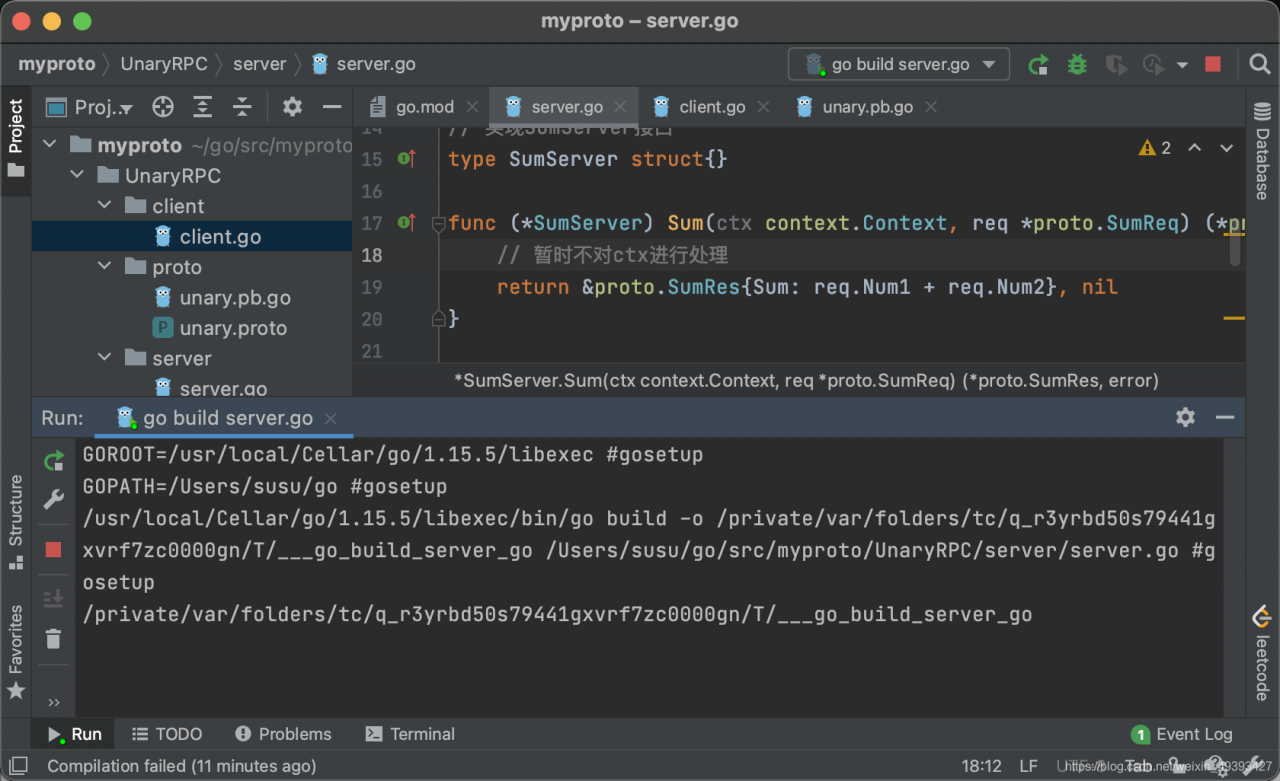1280x781 pixels.
Task: Collapse the myproto root folder
Action: pyautogui.click(x=50, y=145)
